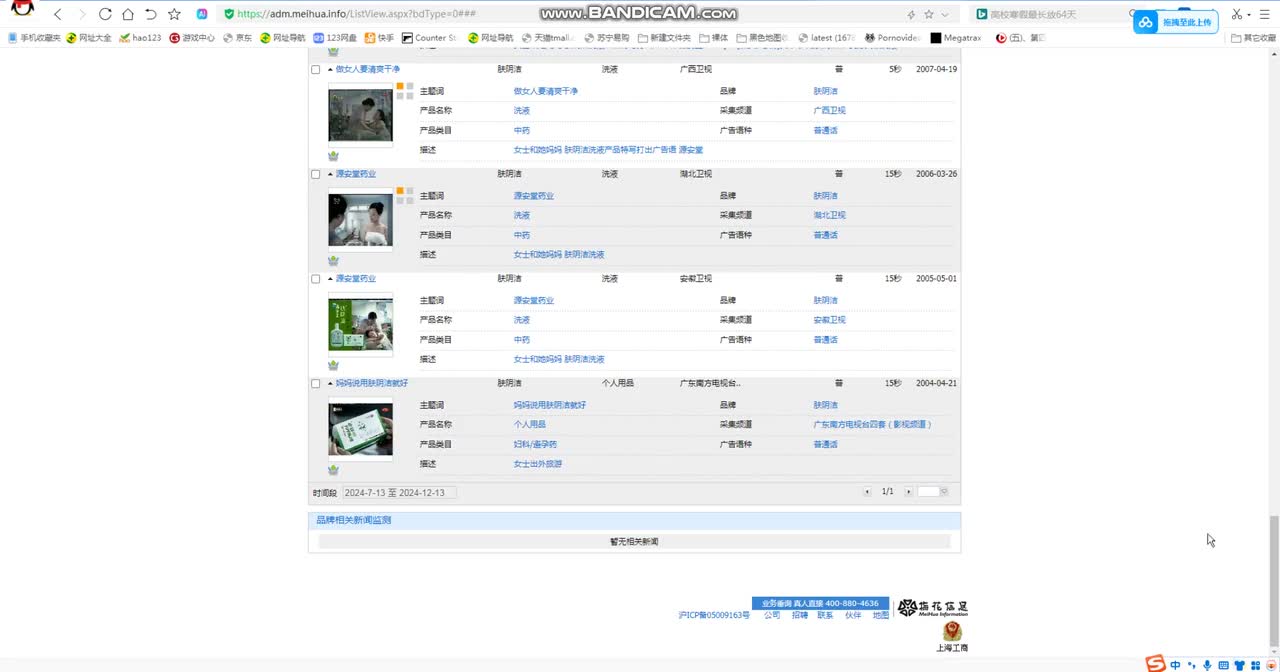Tick checkbox for 2006-03-26 源安堂药业 row
This screenshot has height=672, width=1280.
click(316, 174)
